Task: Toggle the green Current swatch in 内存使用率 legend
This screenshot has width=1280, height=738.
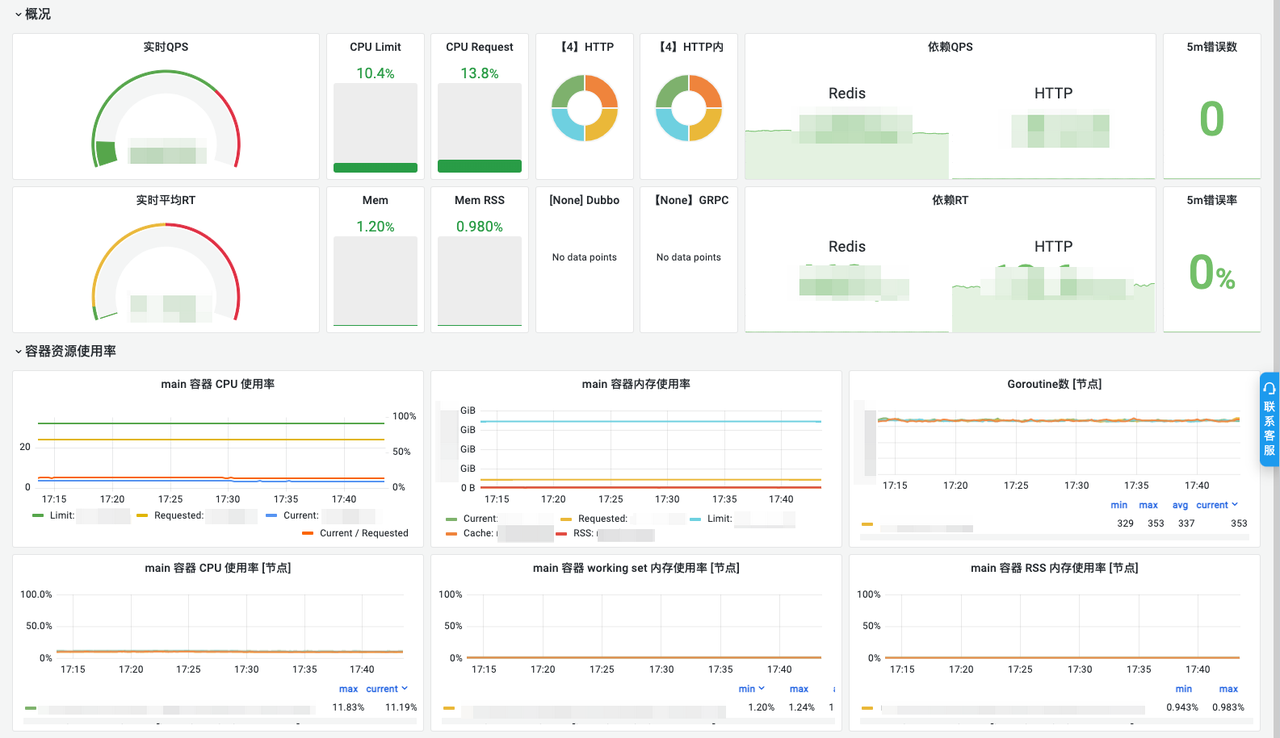Action: [451, 519]
